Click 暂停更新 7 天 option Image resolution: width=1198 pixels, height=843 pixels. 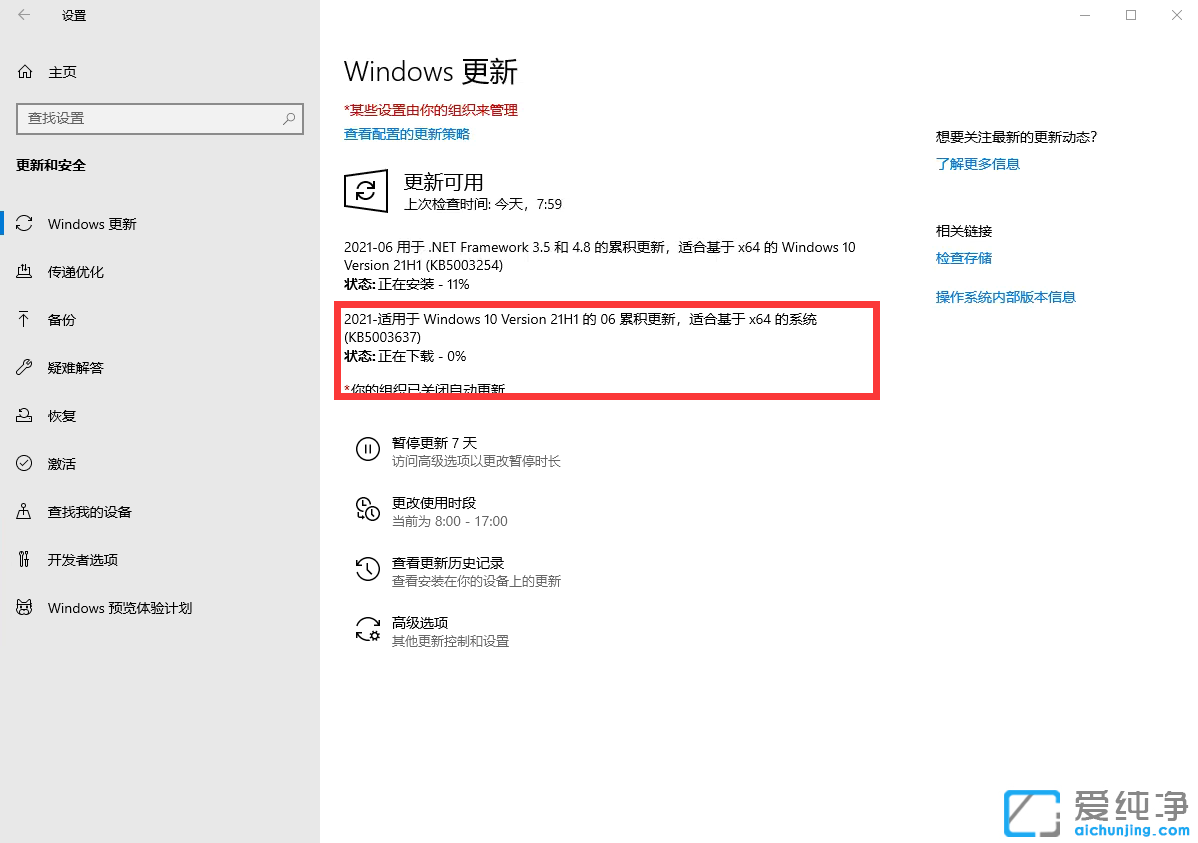tap(458, 451)
